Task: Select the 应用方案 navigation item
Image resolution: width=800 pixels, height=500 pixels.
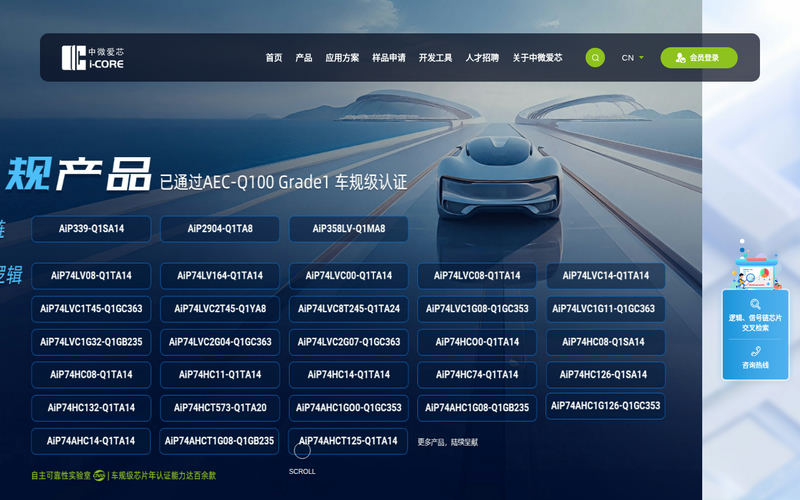Action: tap(342, 58)
